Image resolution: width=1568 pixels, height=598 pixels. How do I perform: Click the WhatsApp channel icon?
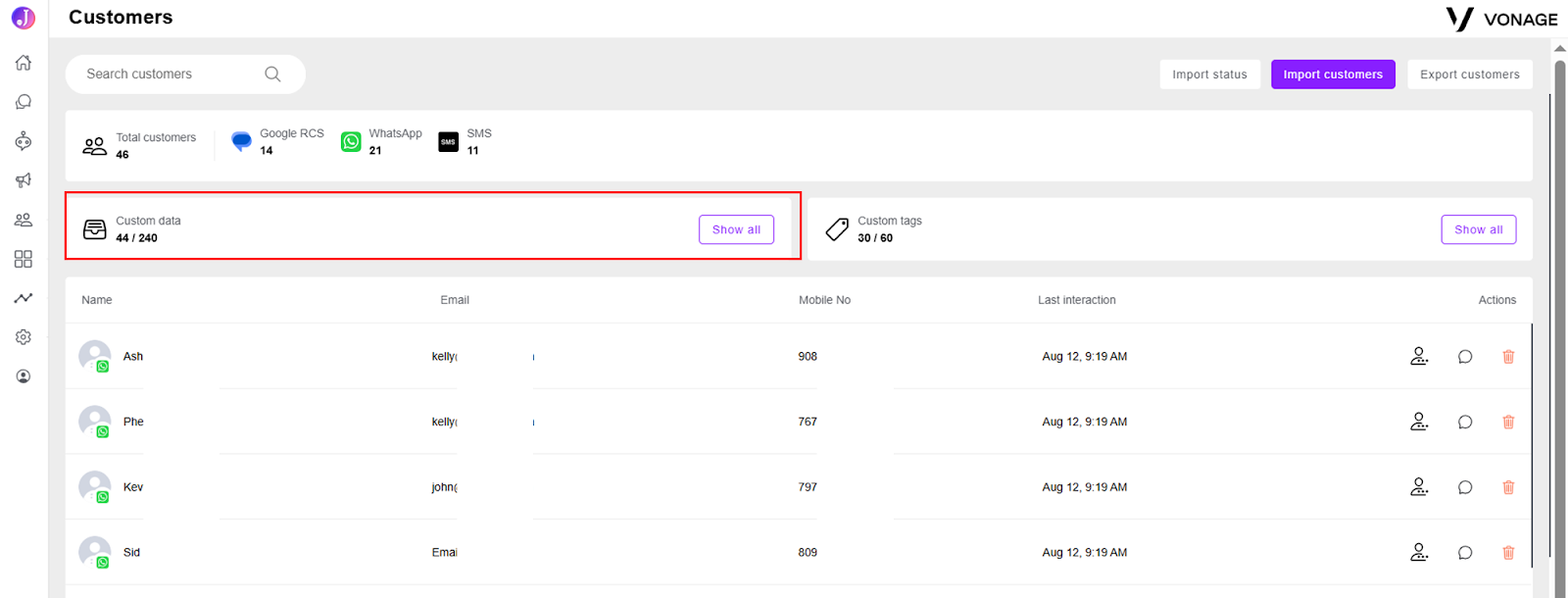click(x=351, y=141)
